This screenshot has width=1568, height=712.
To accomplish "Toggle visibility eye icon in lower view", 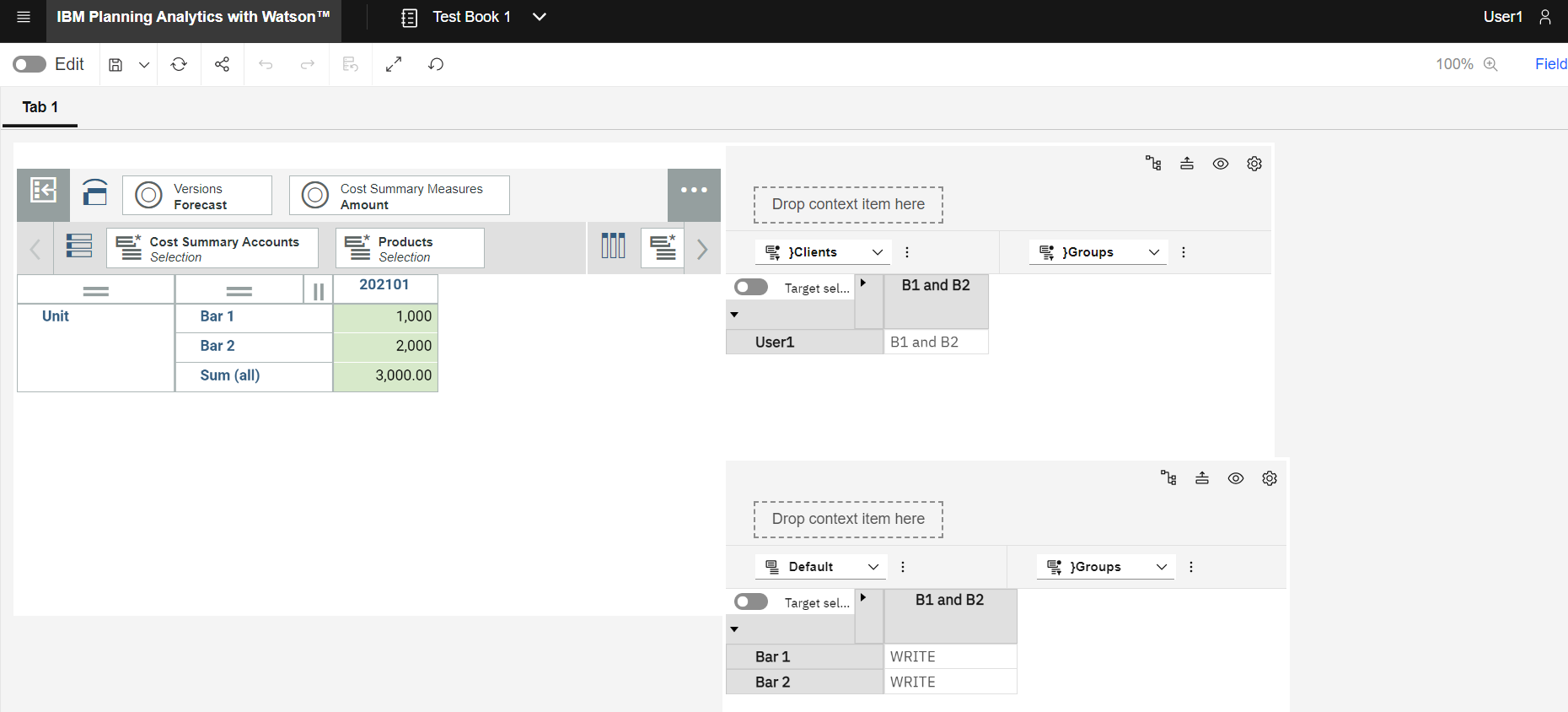I will tap(1236, 478).
